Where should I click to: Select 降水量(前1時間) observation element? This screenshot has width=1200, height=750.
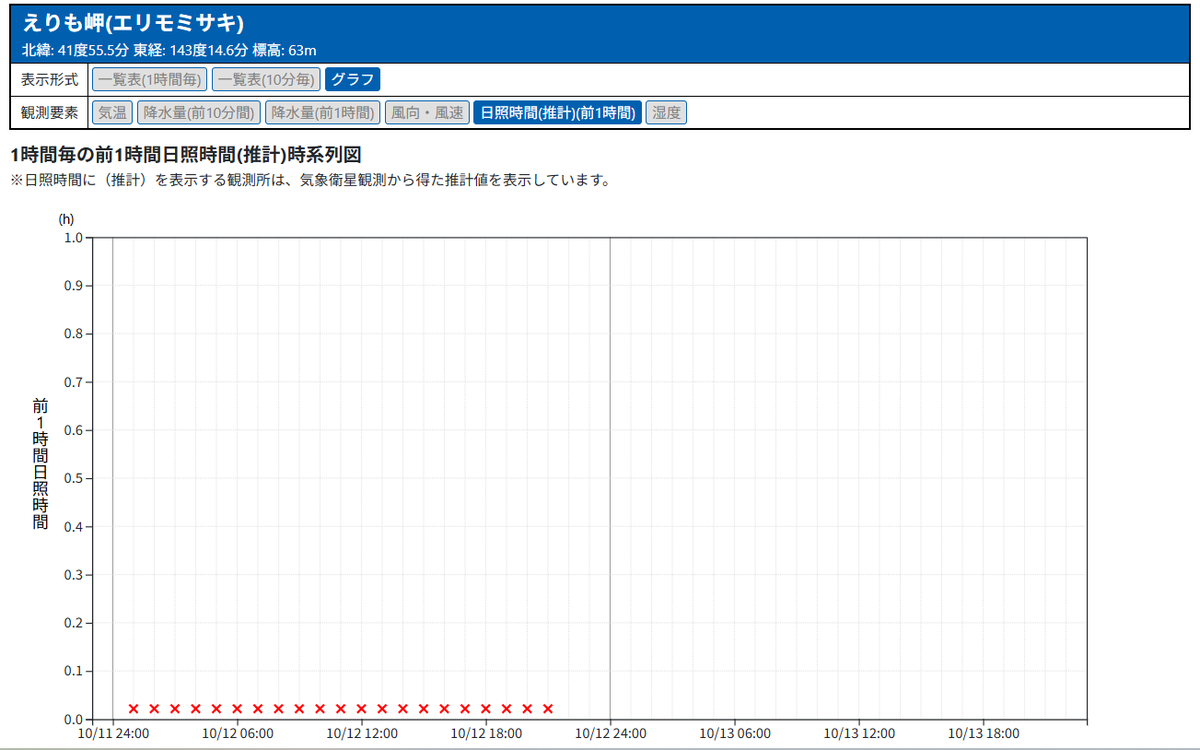point(322,113)
